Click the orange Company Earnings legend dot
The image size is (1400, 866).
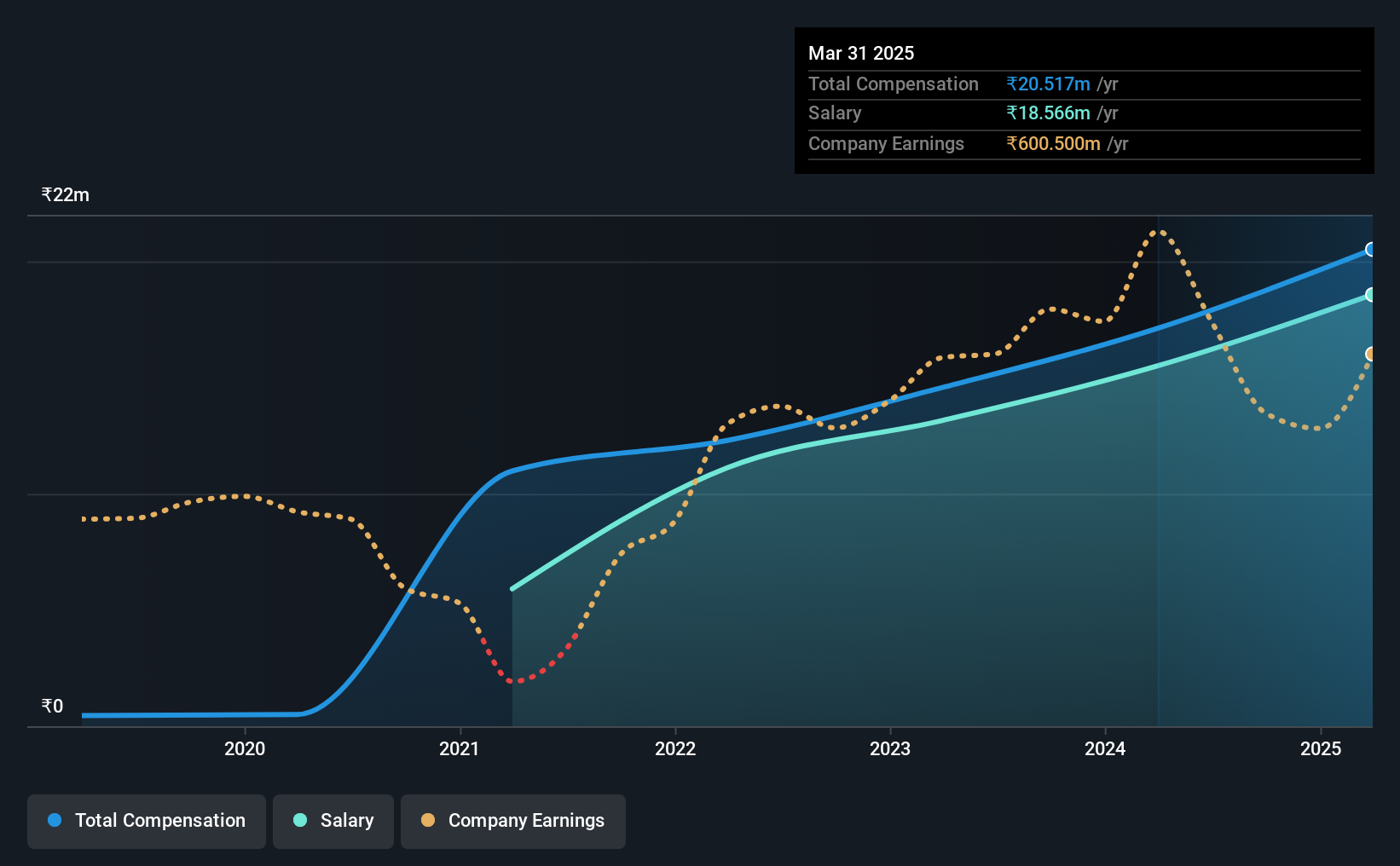[428, 820]
